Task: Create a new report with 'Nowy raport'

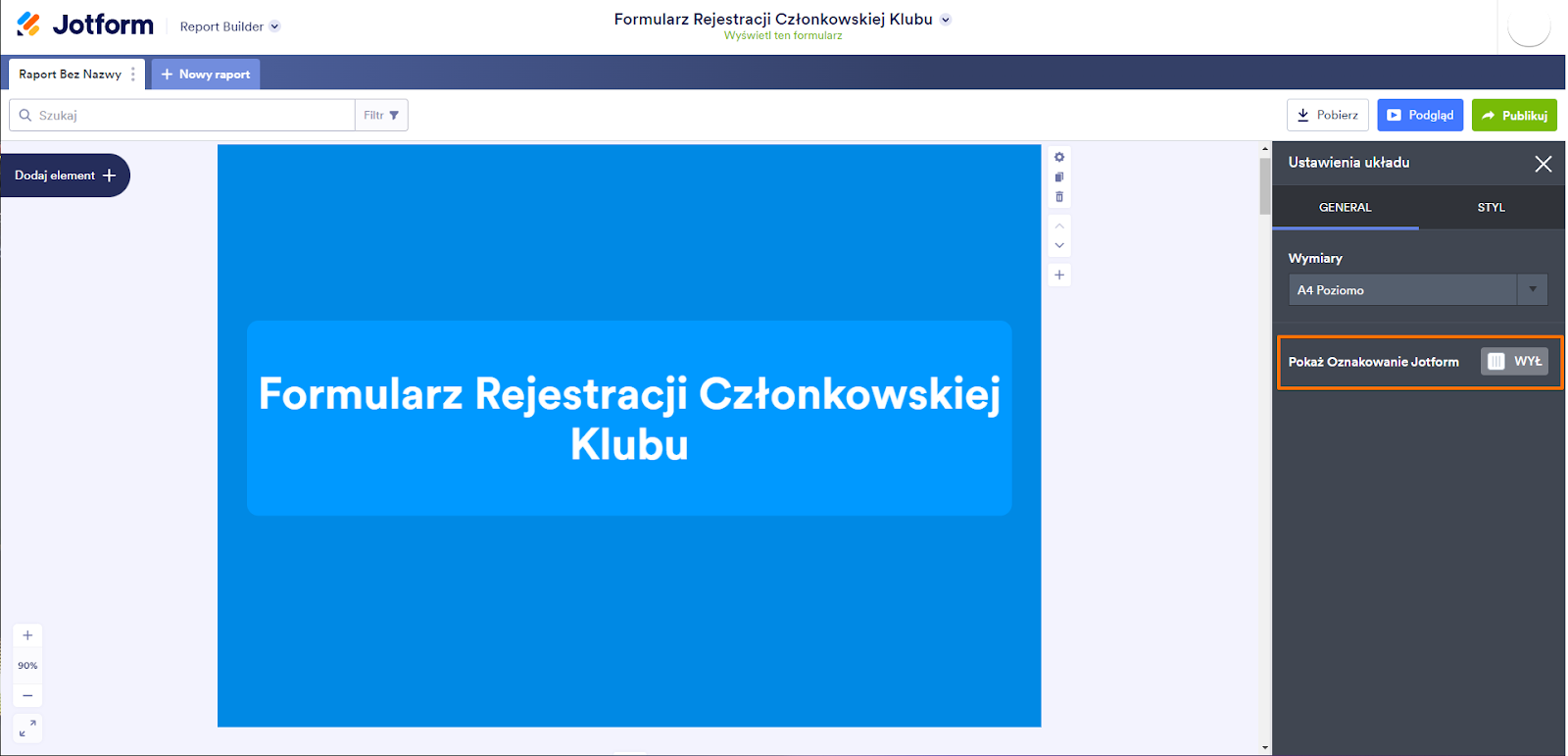Action: (x=206, y=74)
